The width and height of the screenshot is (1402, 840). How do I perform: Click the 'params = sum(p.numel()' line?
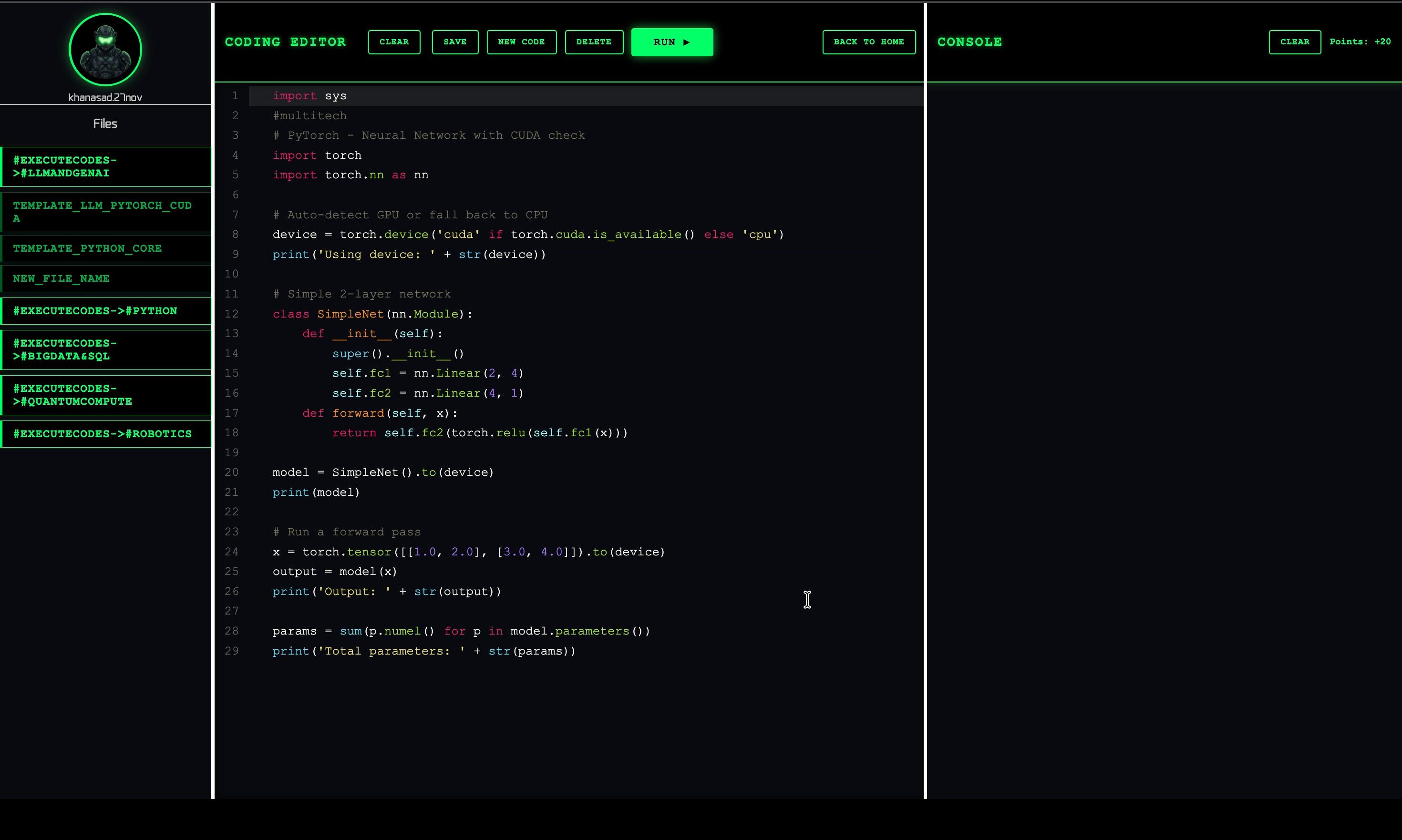coord(462,631)
